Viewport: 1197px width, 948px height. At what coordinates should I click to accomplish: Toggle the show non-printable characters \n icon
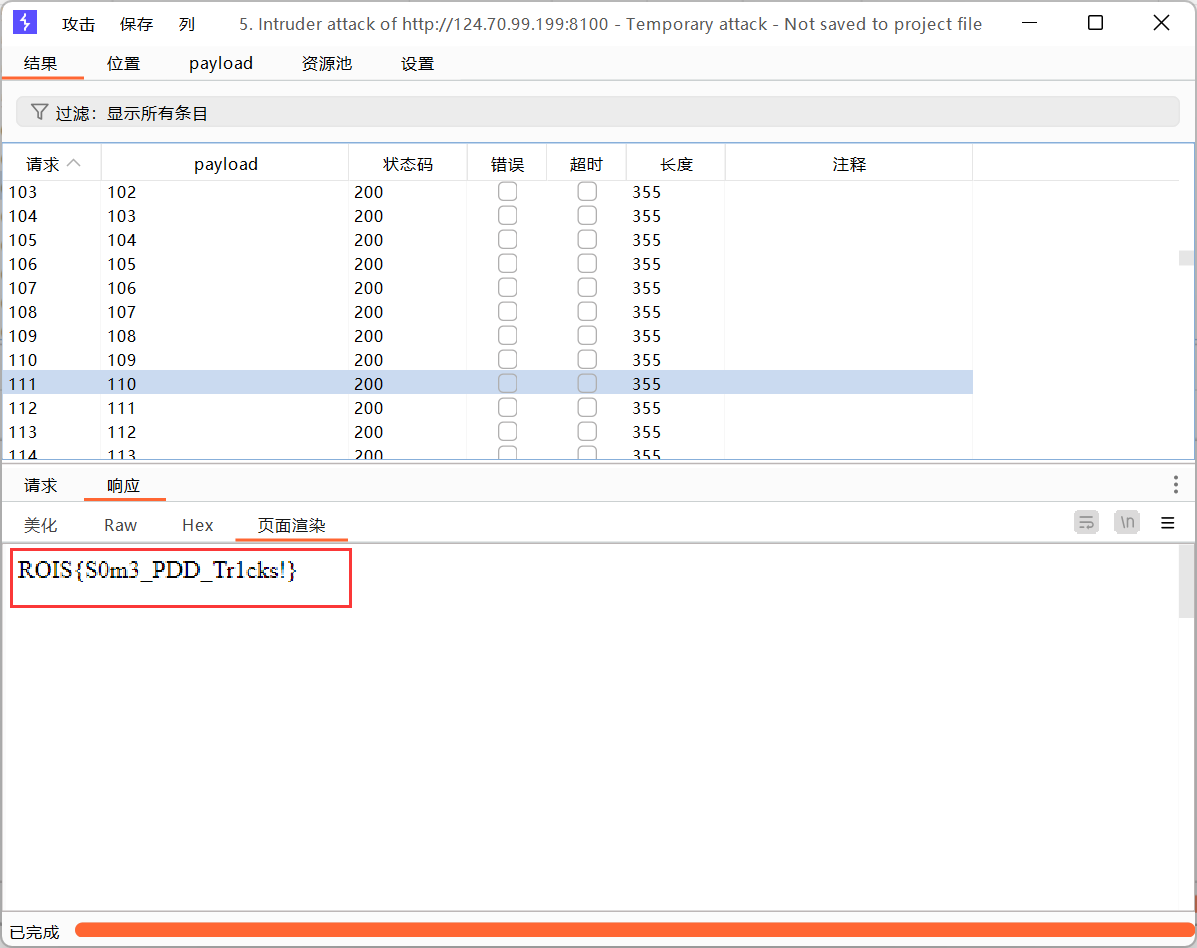1127,522
